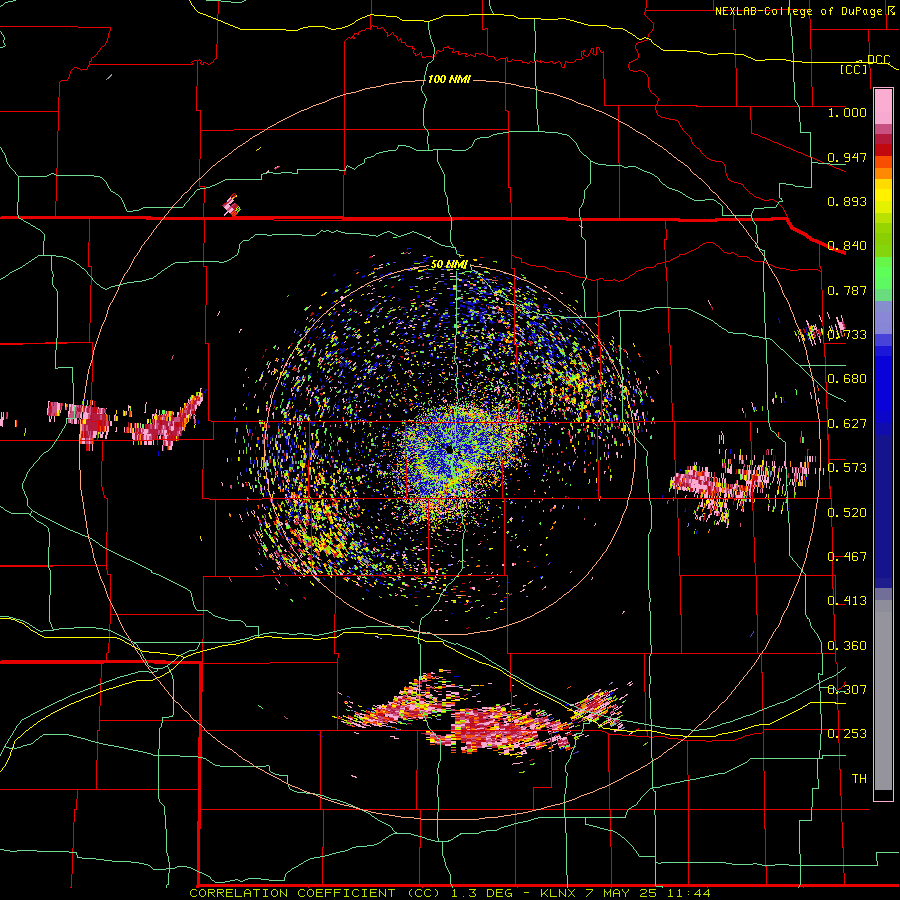Image resolution: width=900 pixels, height=900 pixels.
Task: Click the light pink top segment of color bar
Action: point(883,106)
